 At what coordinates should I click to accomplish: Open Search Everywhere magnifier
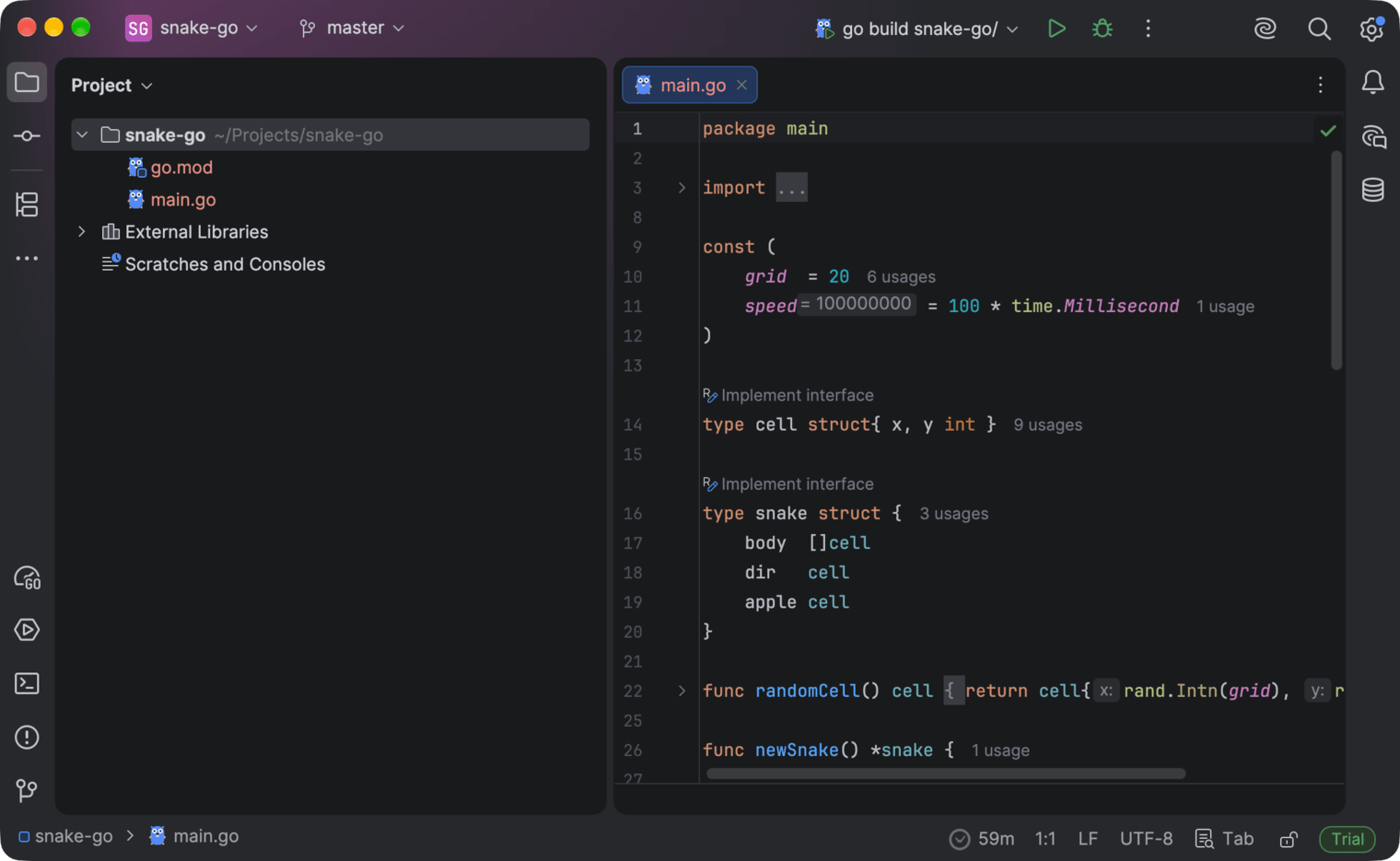coord(1319,29)
